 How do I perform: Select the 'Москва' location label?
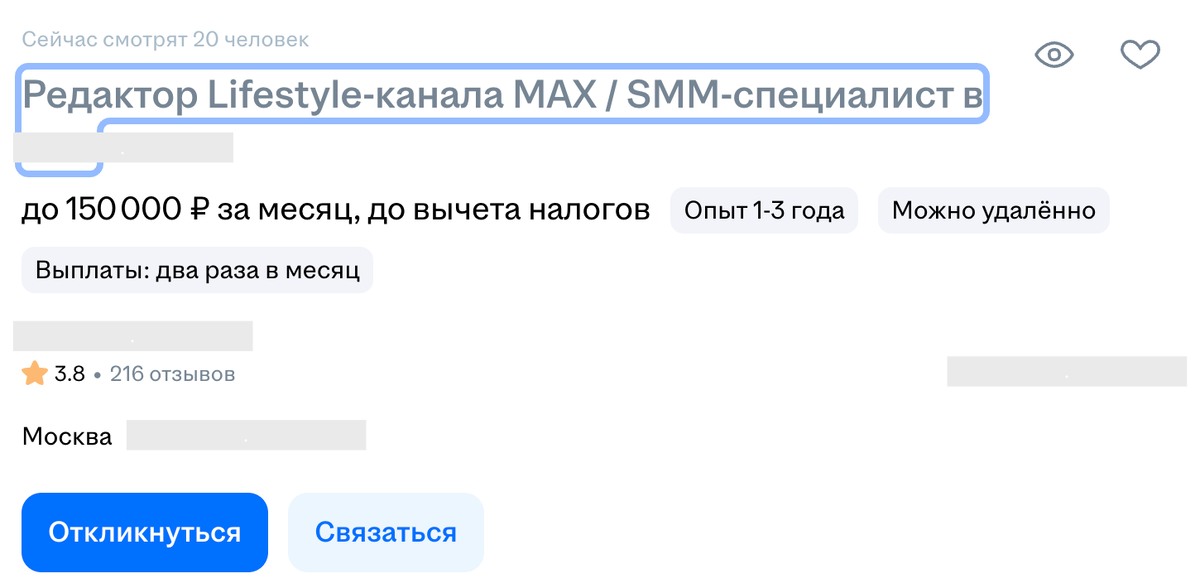pyautogui.click(x=67, y=435)
